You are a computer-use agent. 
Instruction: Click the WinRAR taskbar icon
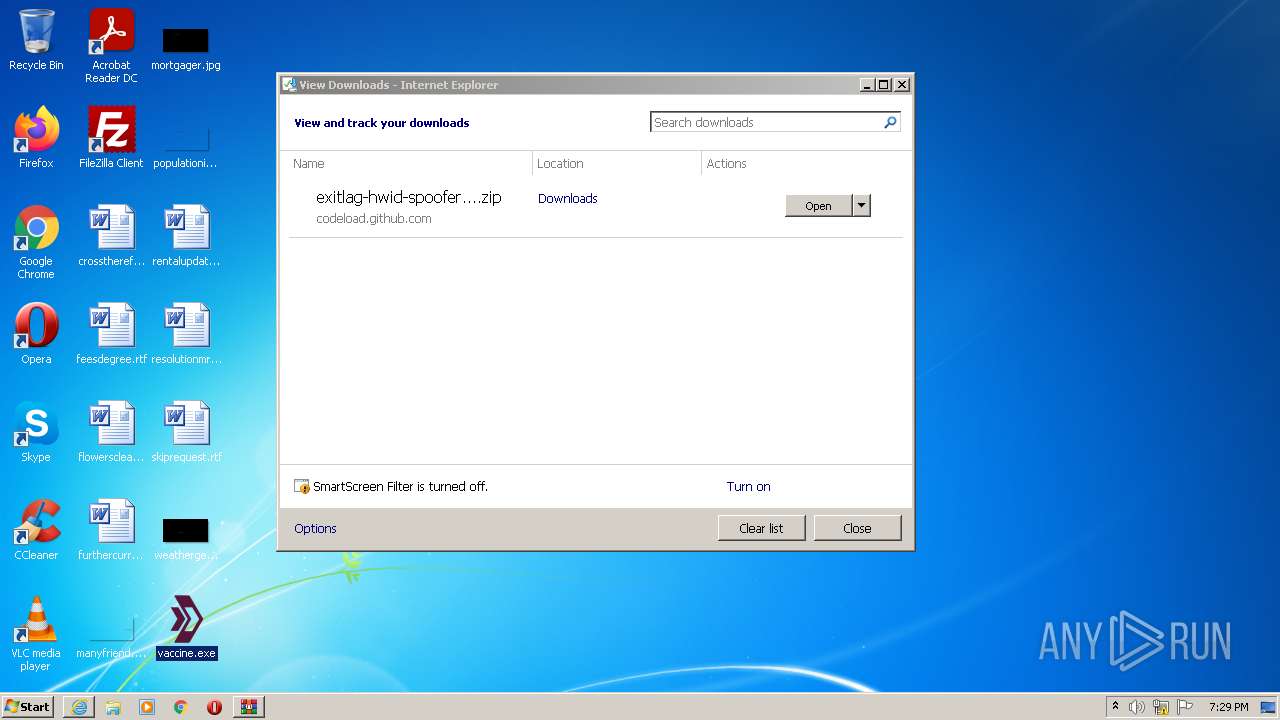(249, 707)
